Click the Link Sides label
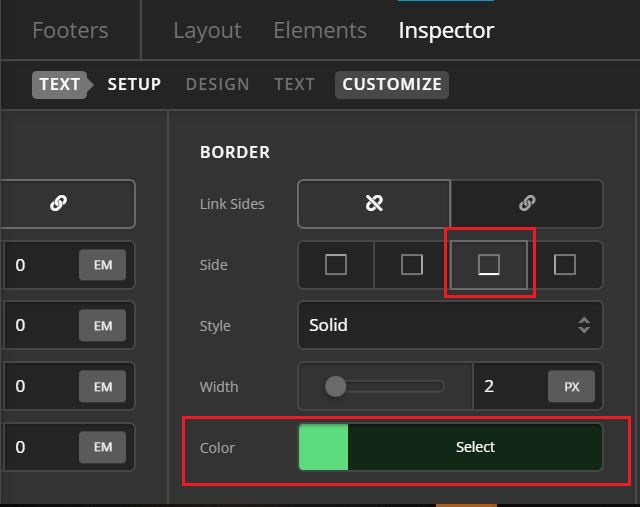The image size is (640, 507). [232, 204]
